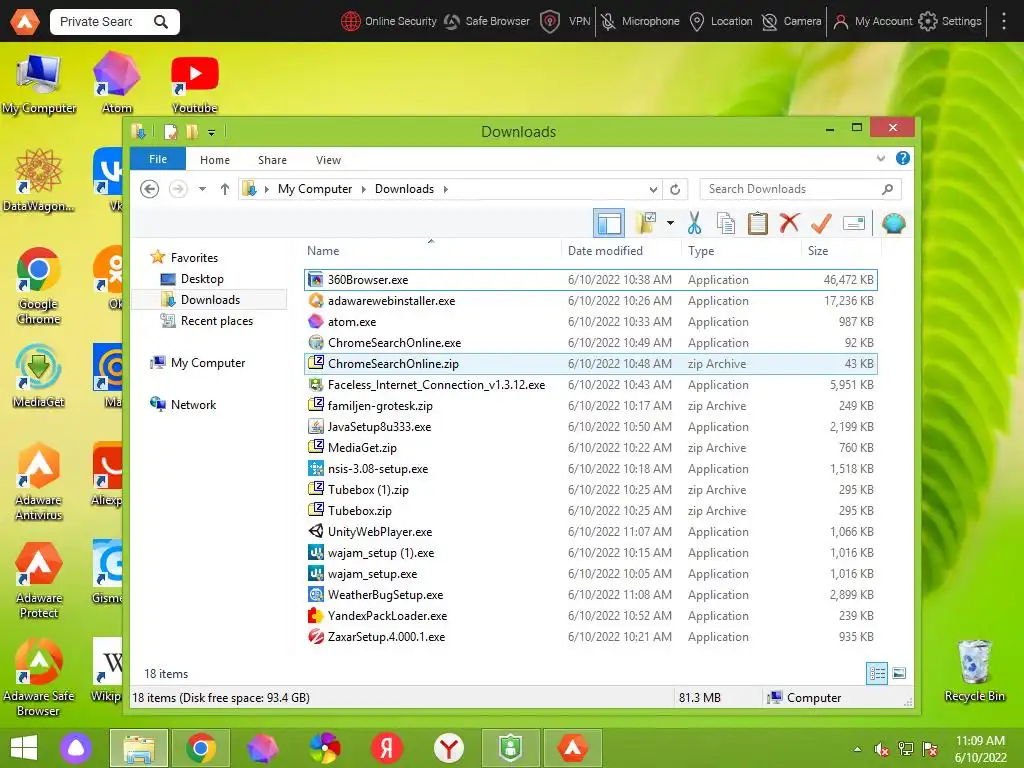1024x768 pixels.
Task: Select the adawarewebinstaller.exe file
Action: pyautogui.click(x=590, y=300)
